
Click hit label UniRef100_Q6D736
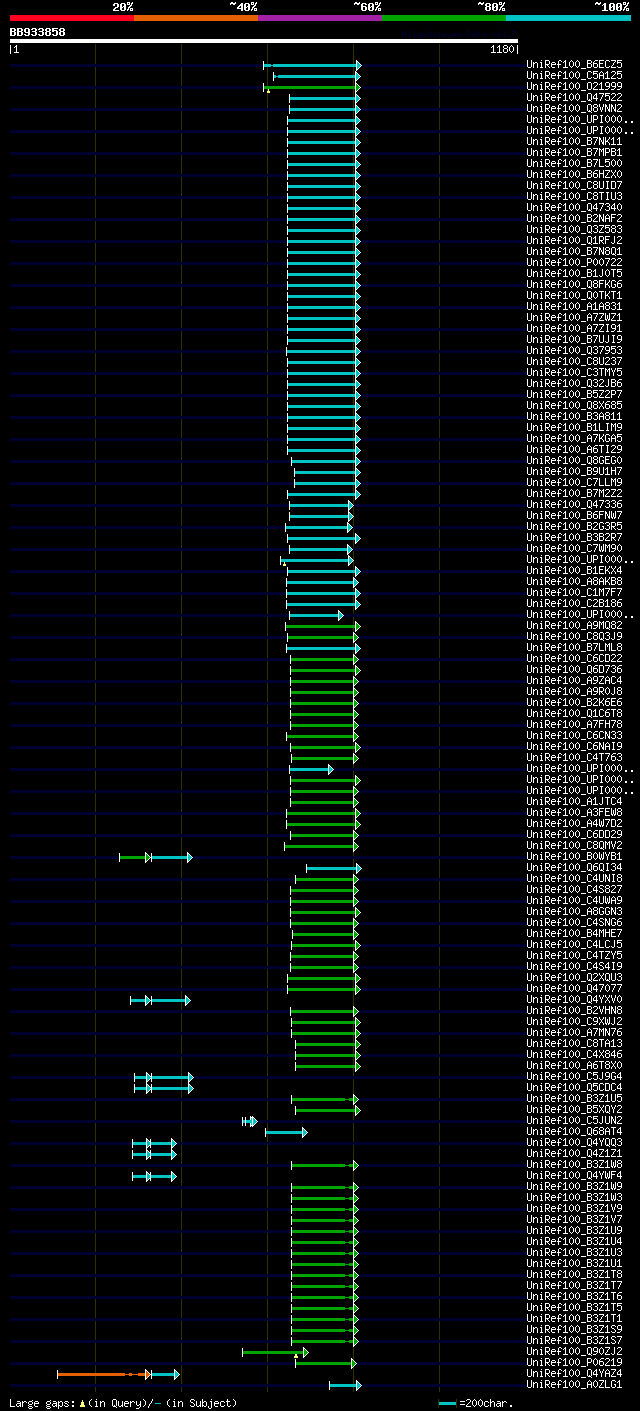[574, 669]
